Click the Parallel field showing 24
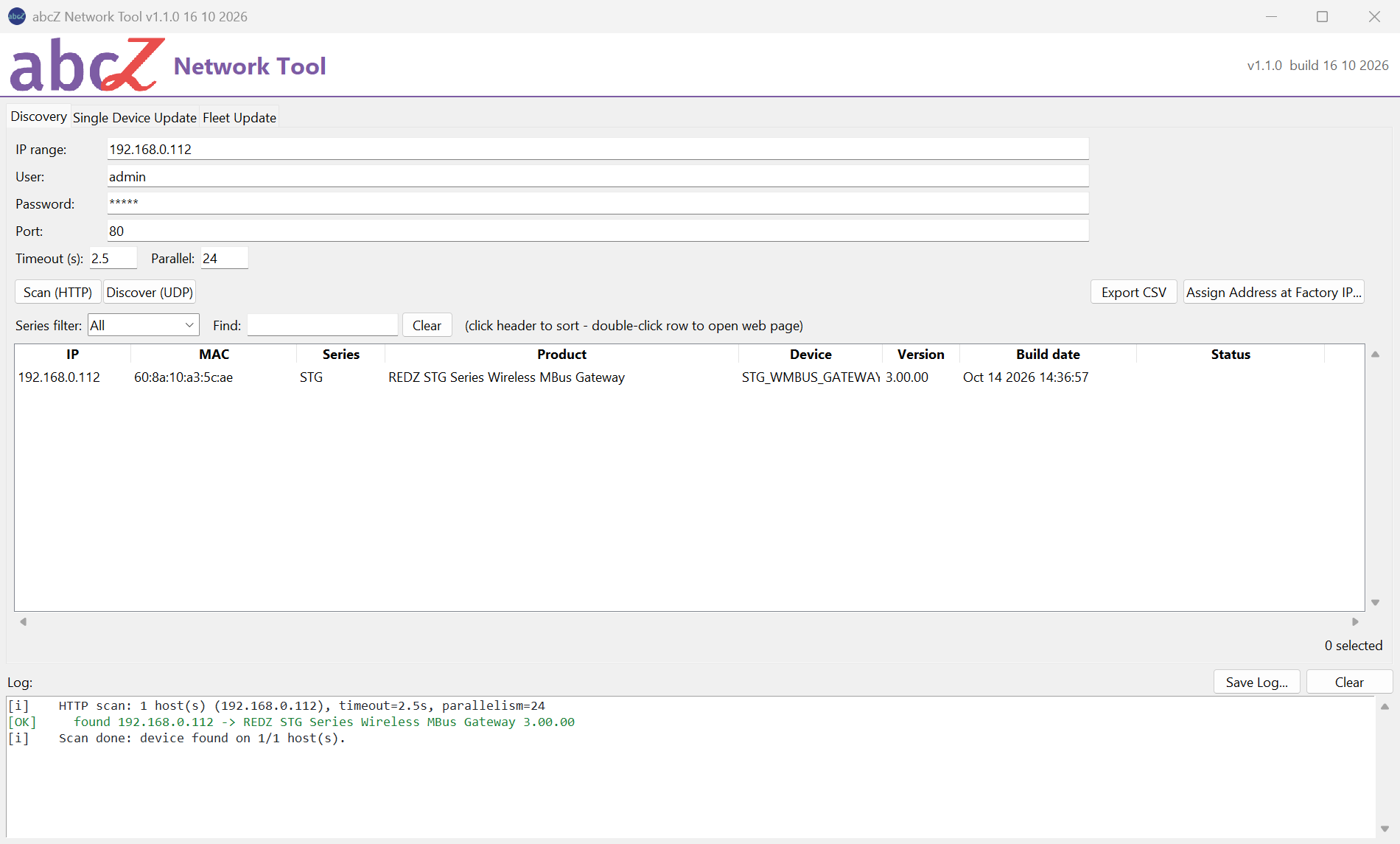The image size is (1400, 844). tap(225, 258)
